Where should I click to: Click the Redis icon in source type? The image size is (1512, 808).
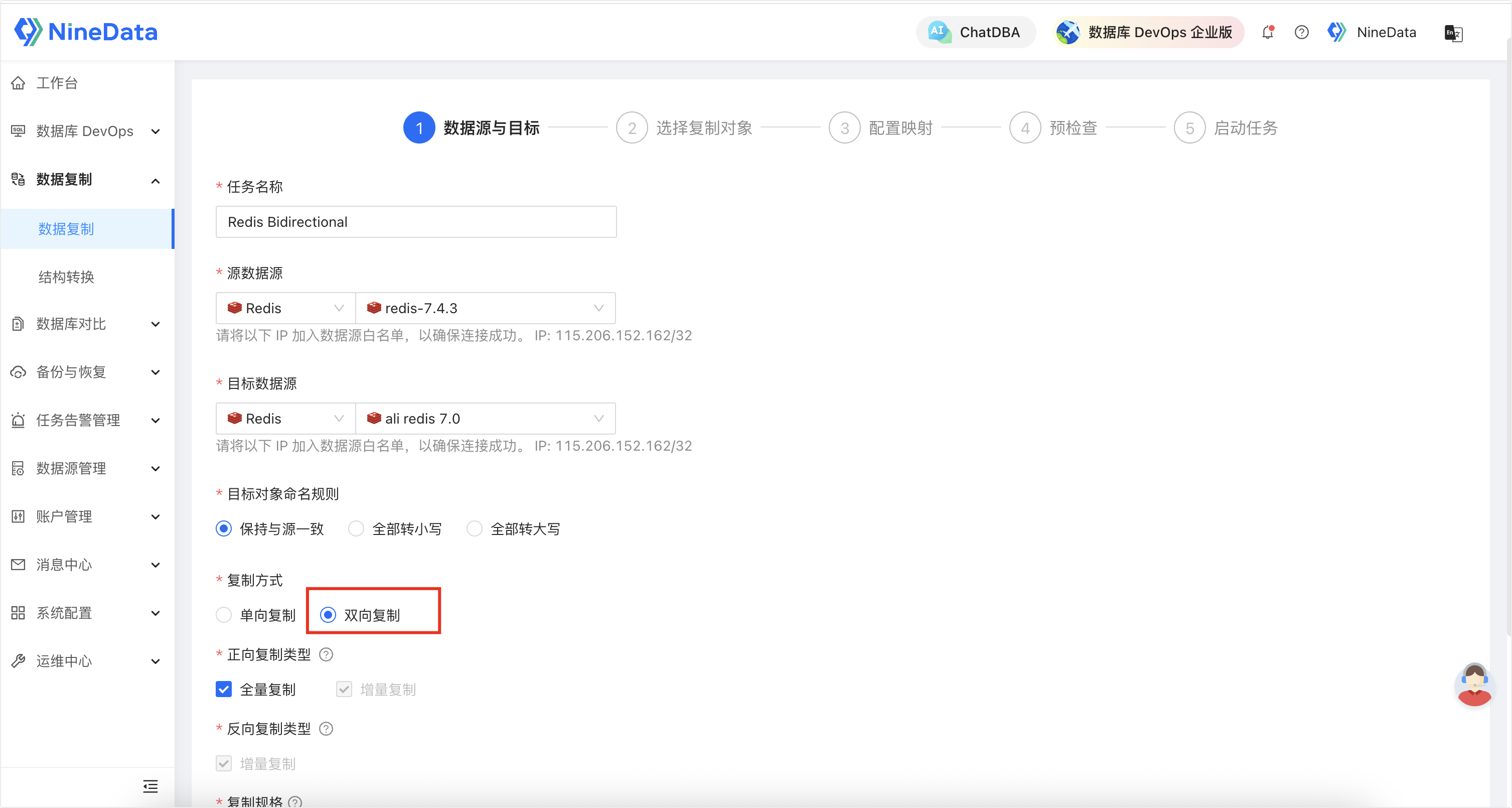[x=235, y=308]
